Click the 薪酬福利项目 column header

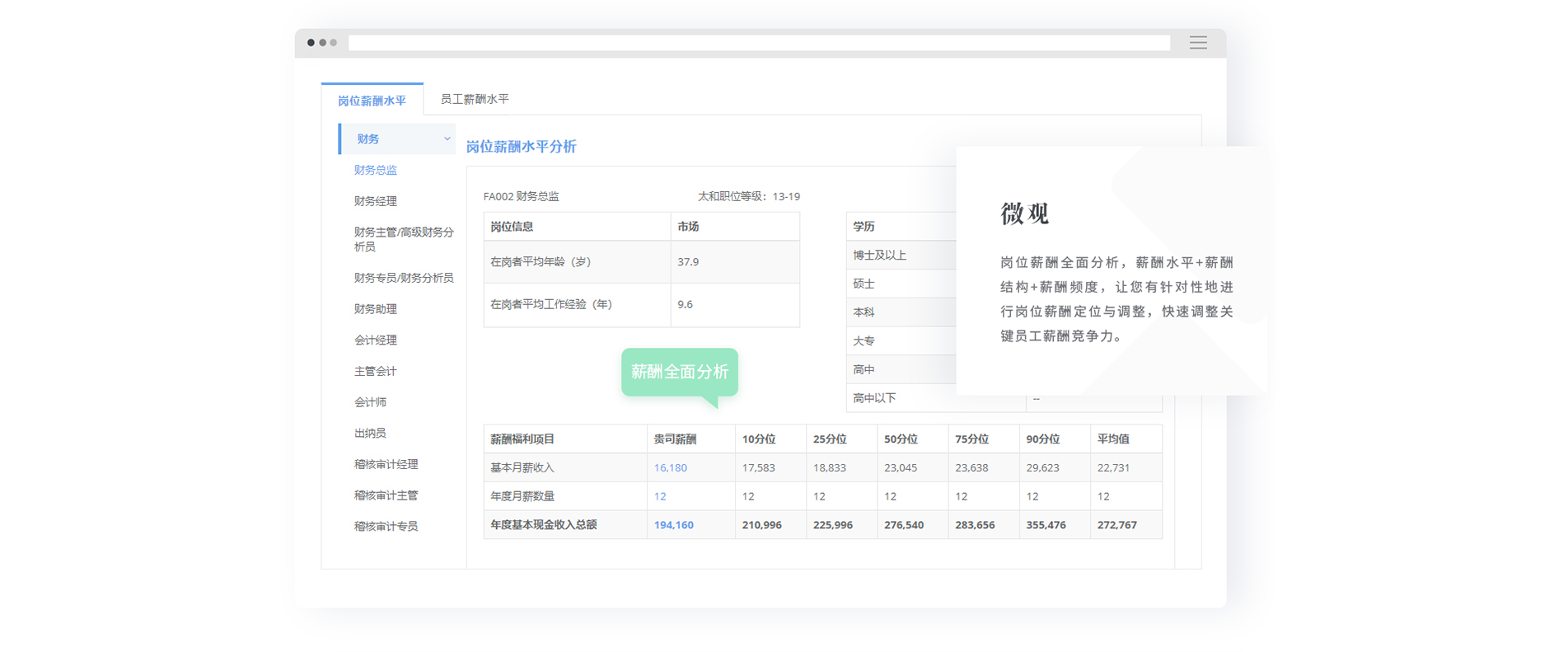[x=522, y=439]
